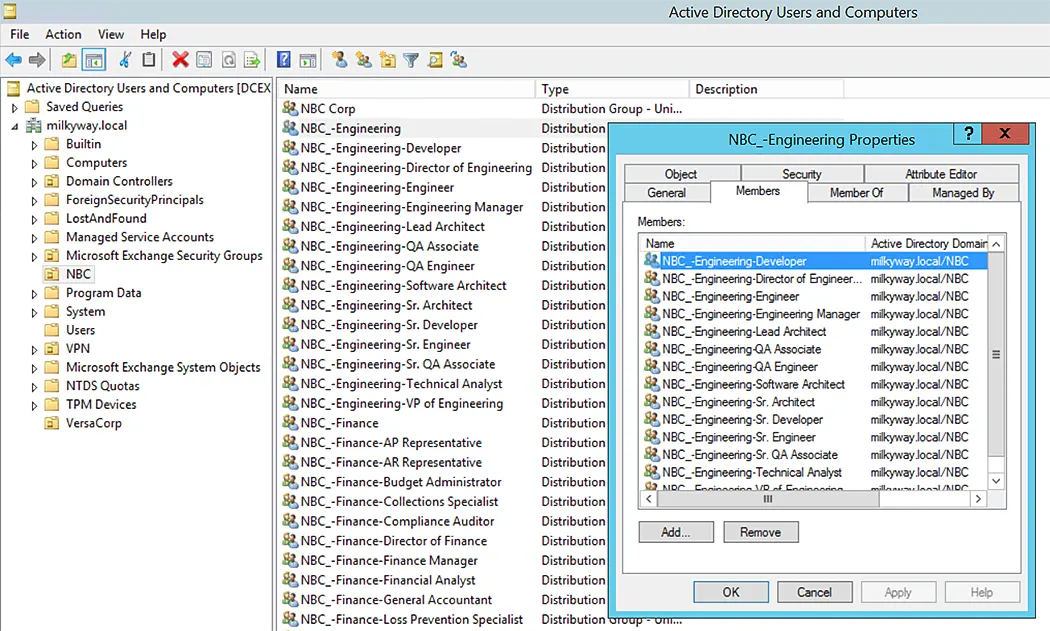The width and height of the screenshot is (1050, 631).
Task: Switch to the General tab
Action: pos(666,193)
